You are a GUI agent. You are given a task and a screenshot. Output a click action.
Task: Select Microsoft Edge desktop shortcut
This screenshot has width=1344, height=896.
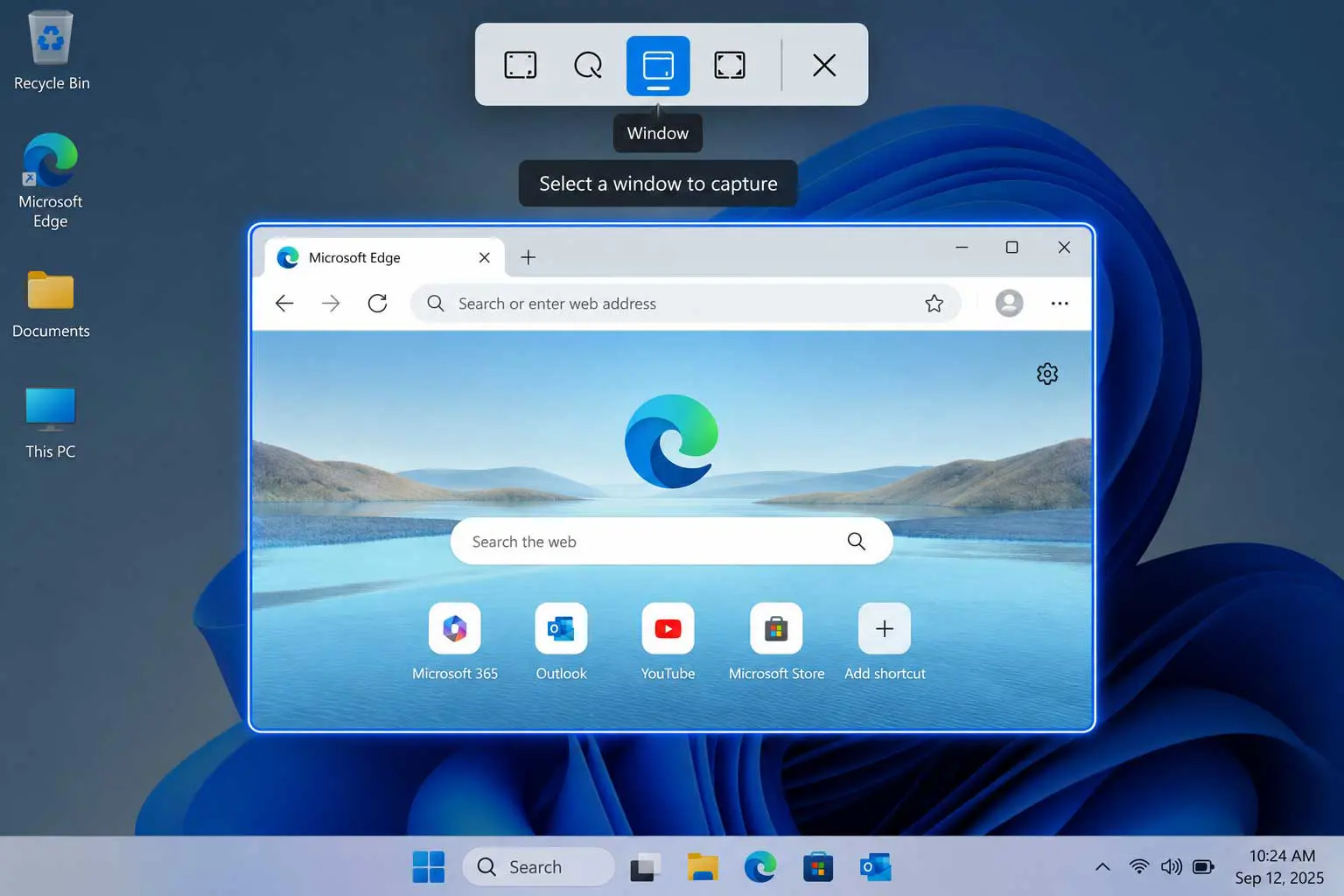pyautogui.click(x=51, y=181)
